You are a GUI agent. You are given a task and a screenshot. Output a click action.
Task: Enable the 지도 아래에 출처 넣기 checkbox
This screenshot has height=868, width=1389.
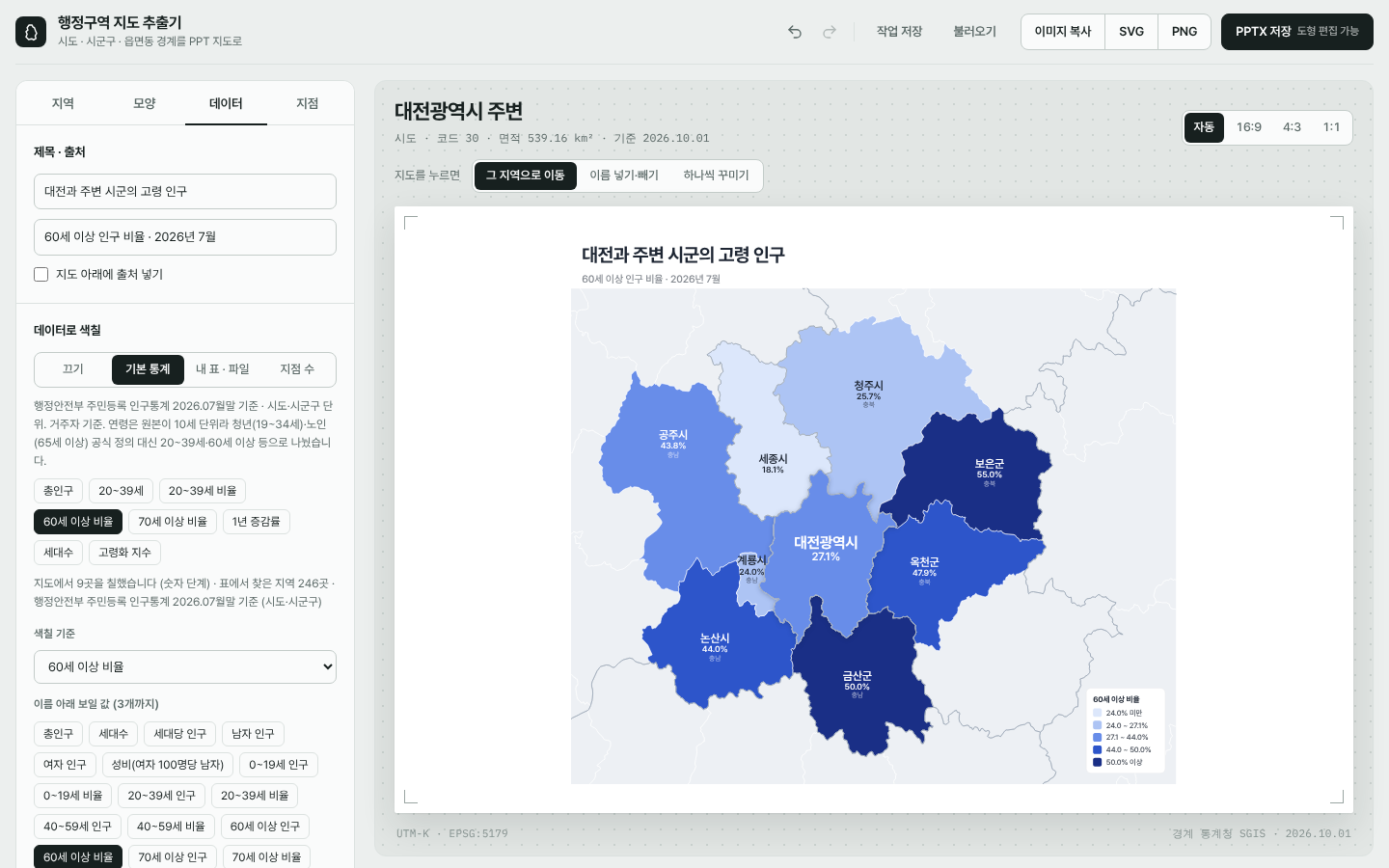(x=41, y=274)
